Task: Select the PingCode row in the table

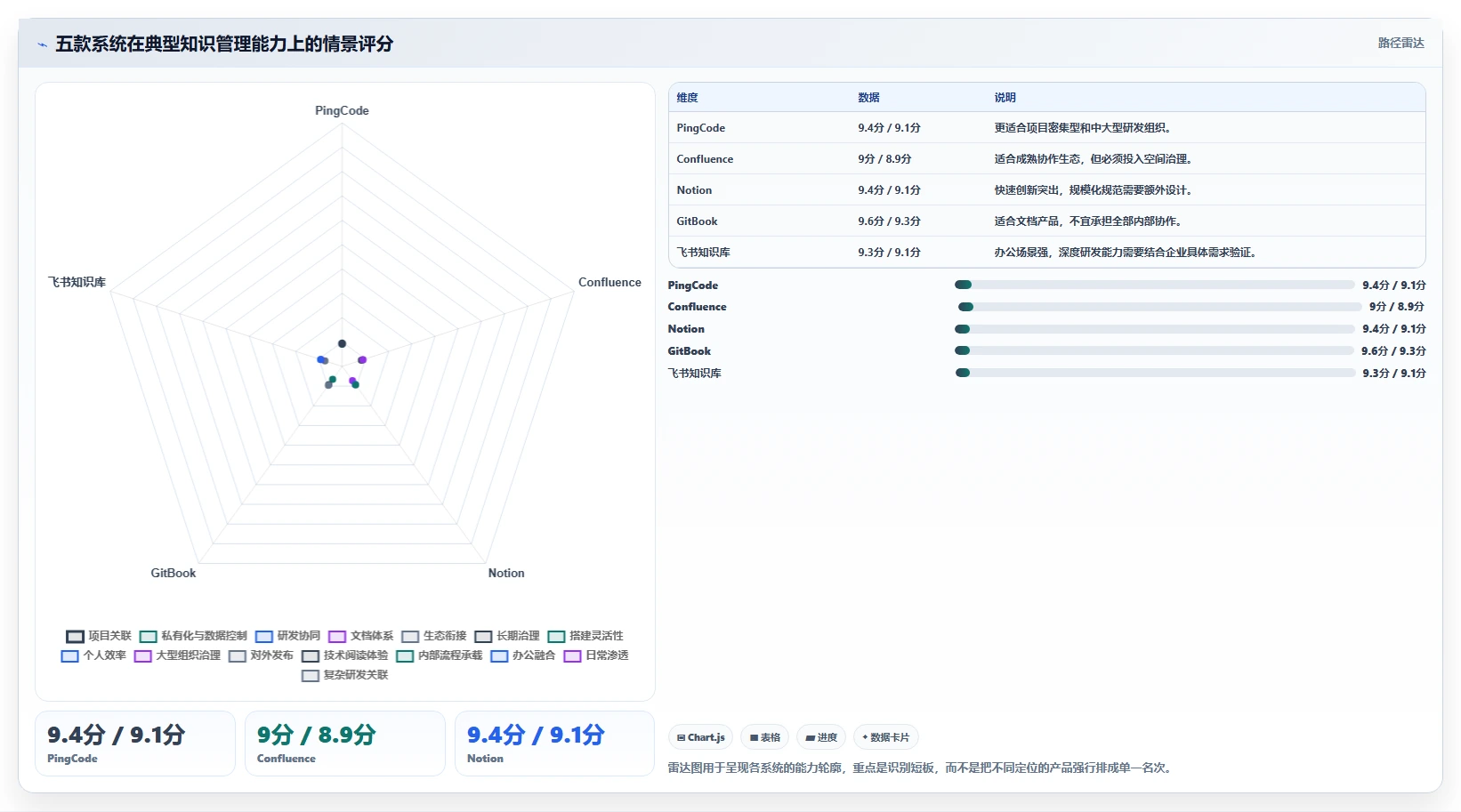Action: click(1046, 128)
